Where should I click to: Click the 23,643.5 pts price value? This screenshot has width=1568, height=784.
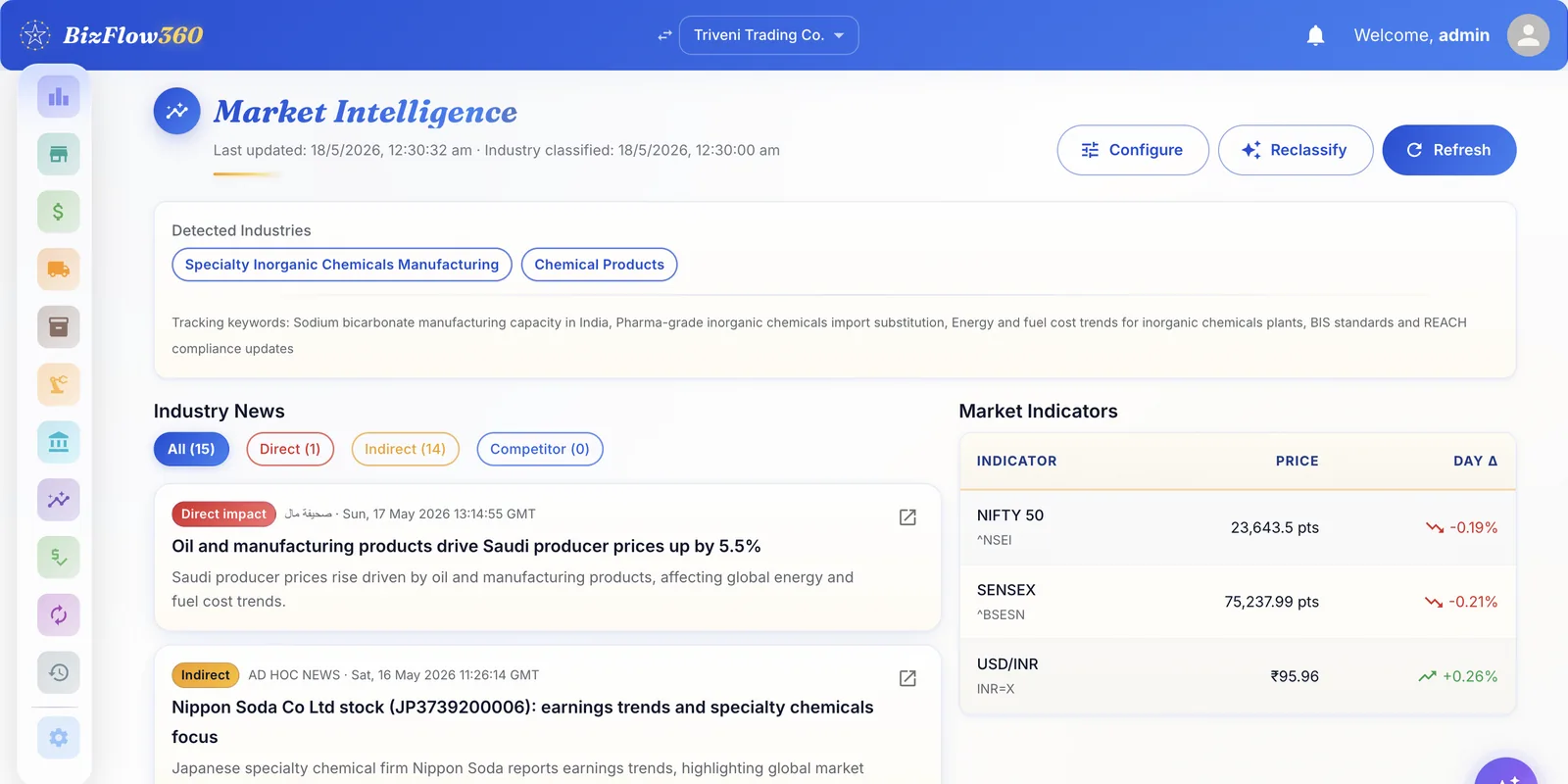click(1275, 527)
